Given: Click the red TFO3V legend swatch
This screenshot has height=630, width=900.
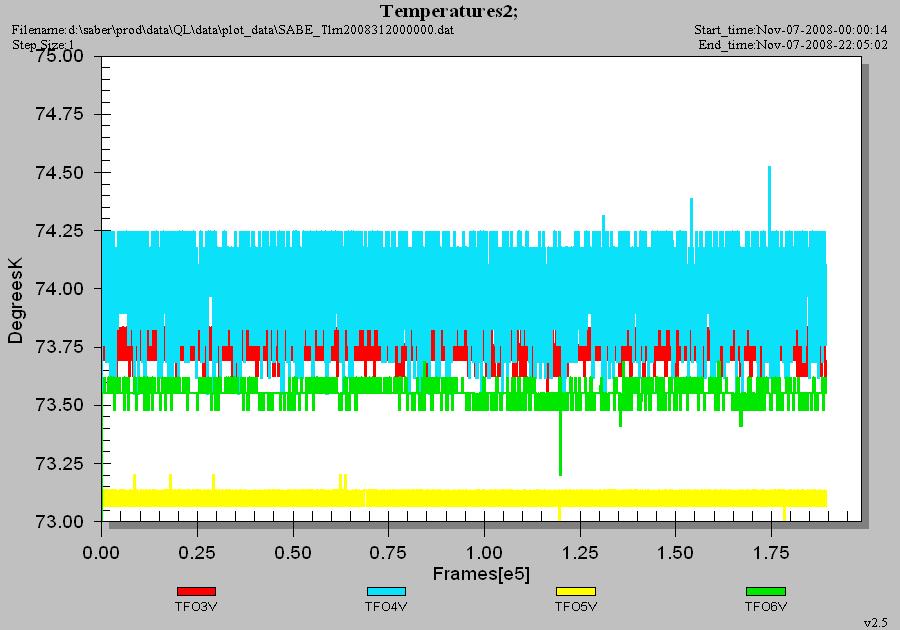Looking at the screenshot, I should coord(196,592).
